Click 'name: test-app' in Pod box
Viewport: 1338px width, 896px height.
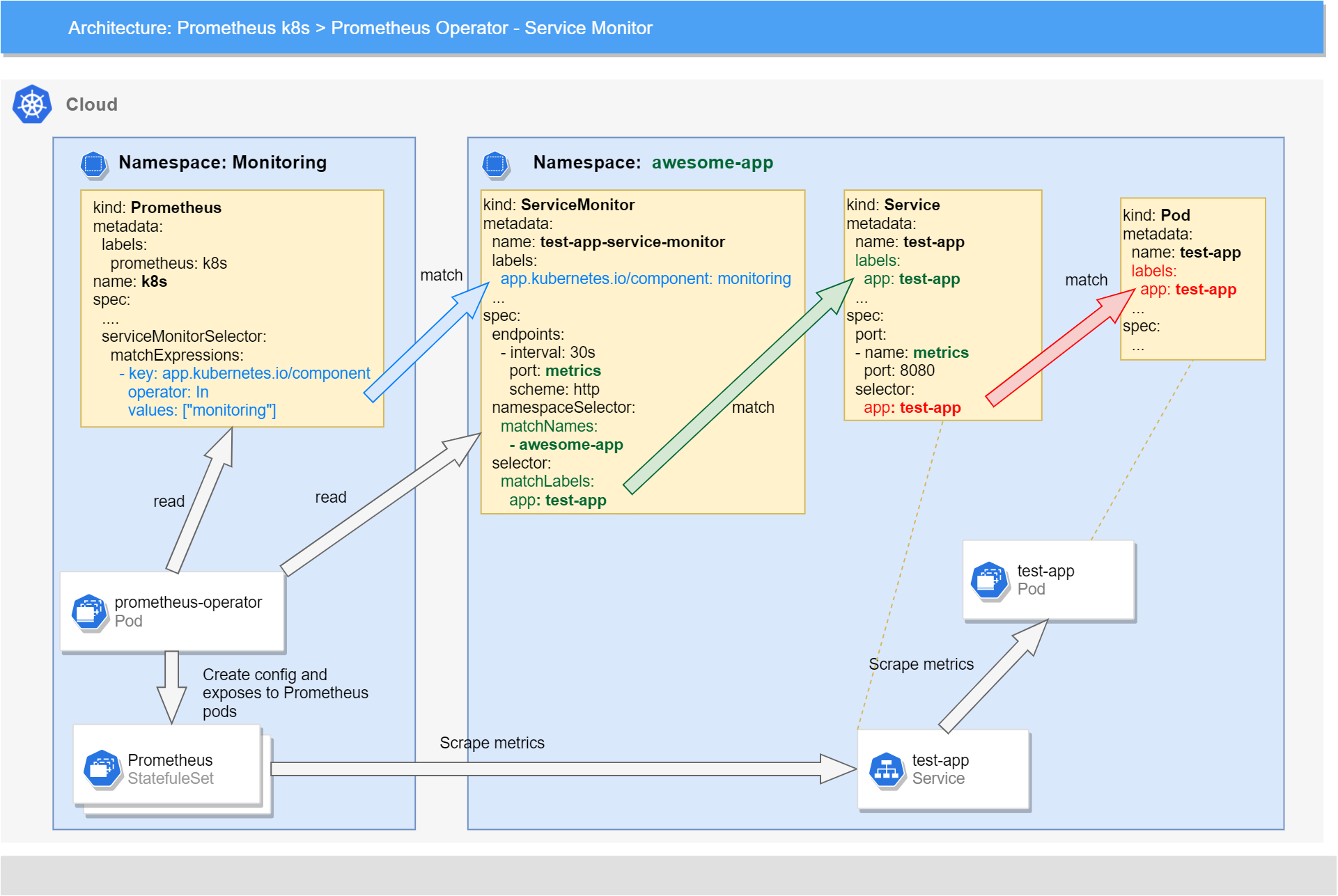1186,252
